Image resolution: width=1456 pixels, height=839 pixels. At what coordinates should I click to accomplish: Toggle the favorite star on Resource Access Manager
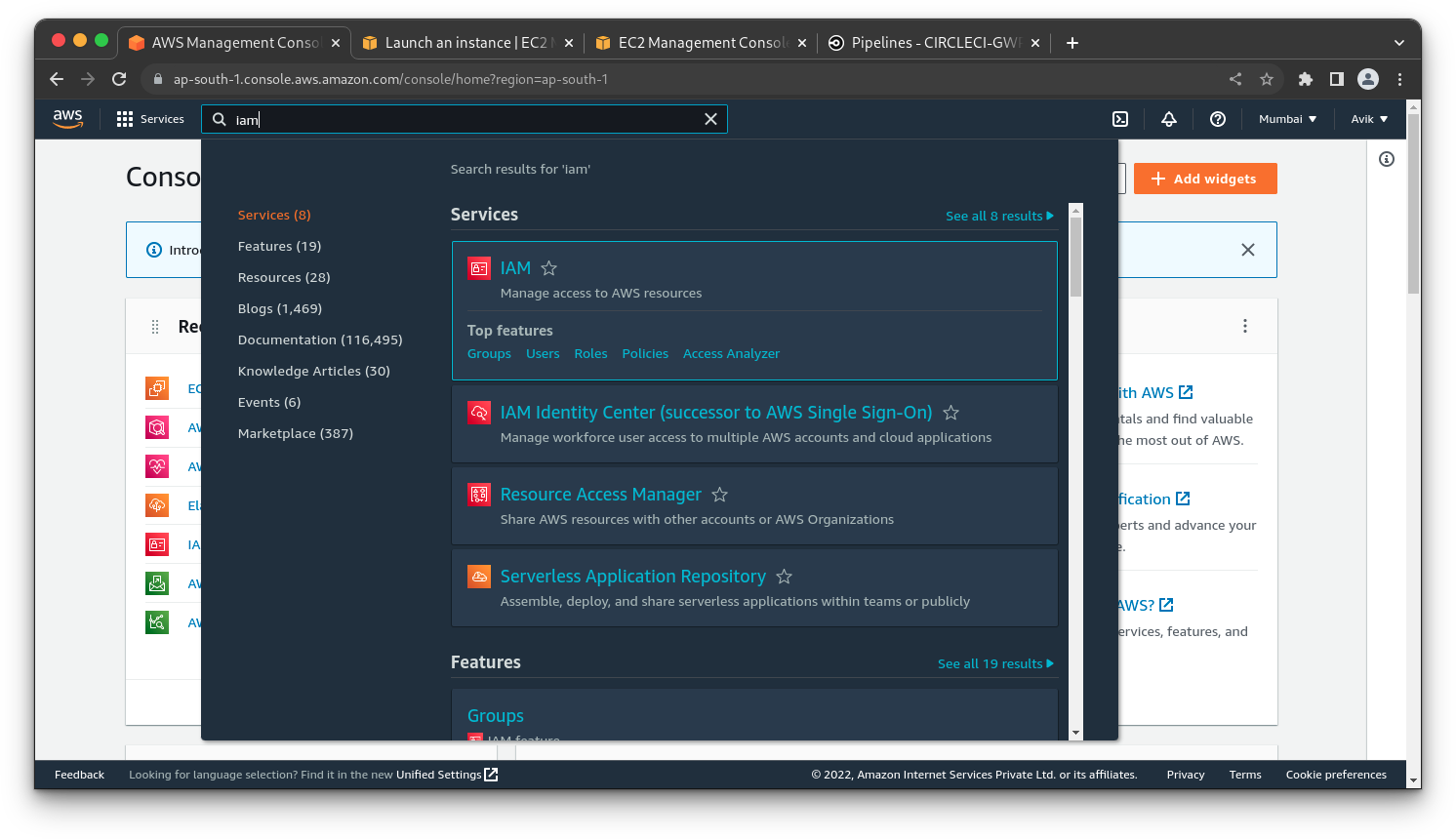click(719, 495)
